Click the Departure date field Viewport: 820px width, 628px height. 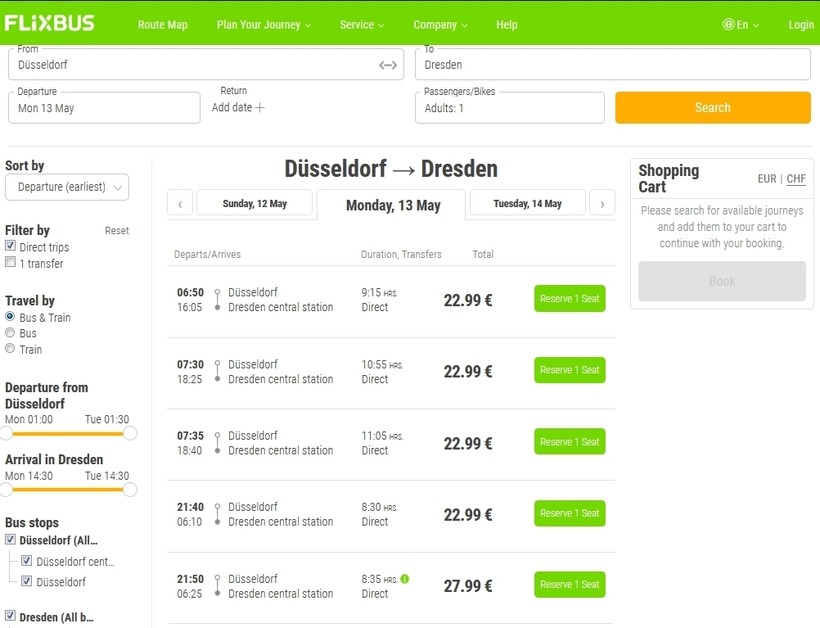104,108
